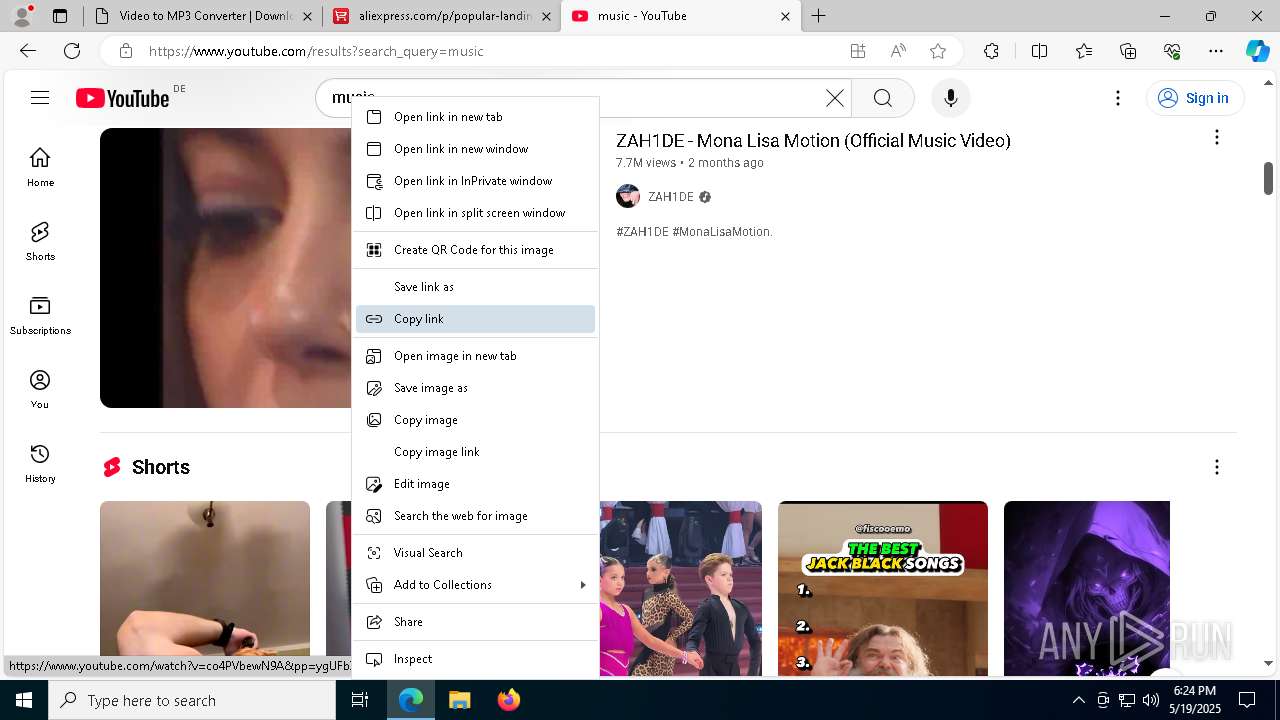Open YouTube settings three-dot menu

[x=1118, y=98]
